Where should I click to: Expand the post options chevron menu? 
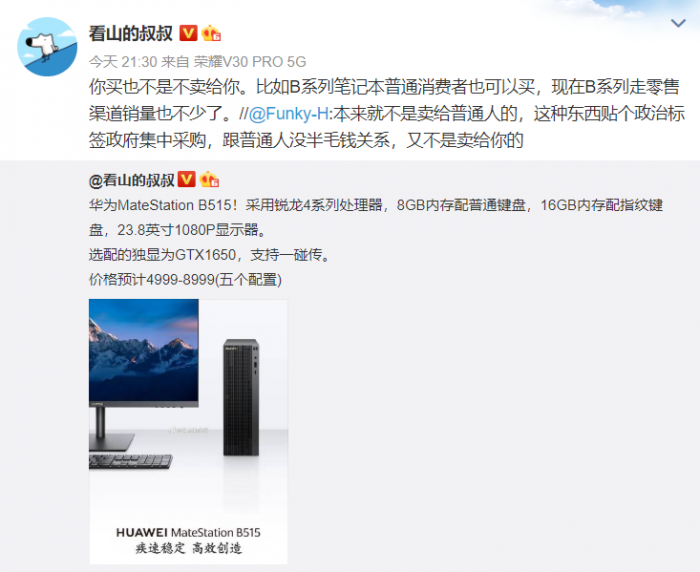pyautogui.click(x=678, y=23)
